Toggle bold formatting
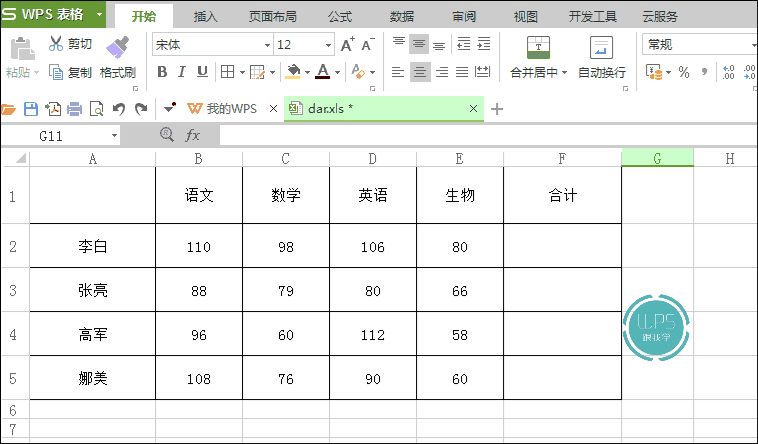758x444 pixels. [162, 73]
